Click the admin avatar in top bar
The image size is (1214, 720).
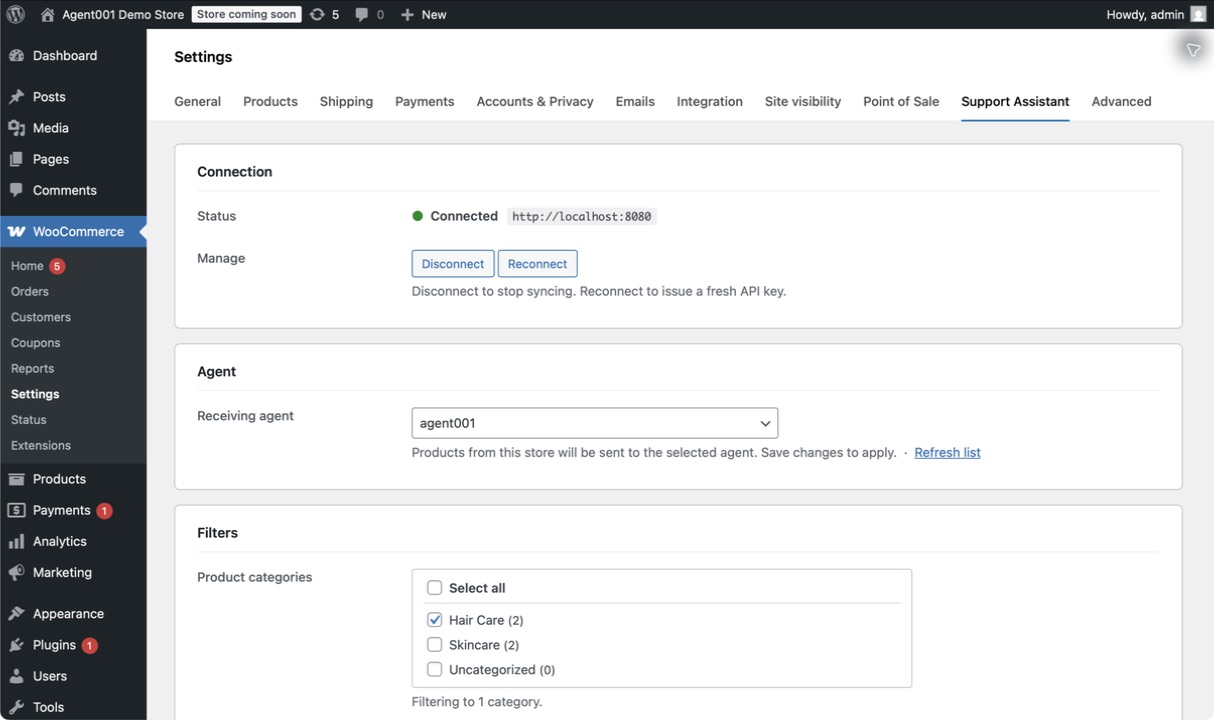1198,14
